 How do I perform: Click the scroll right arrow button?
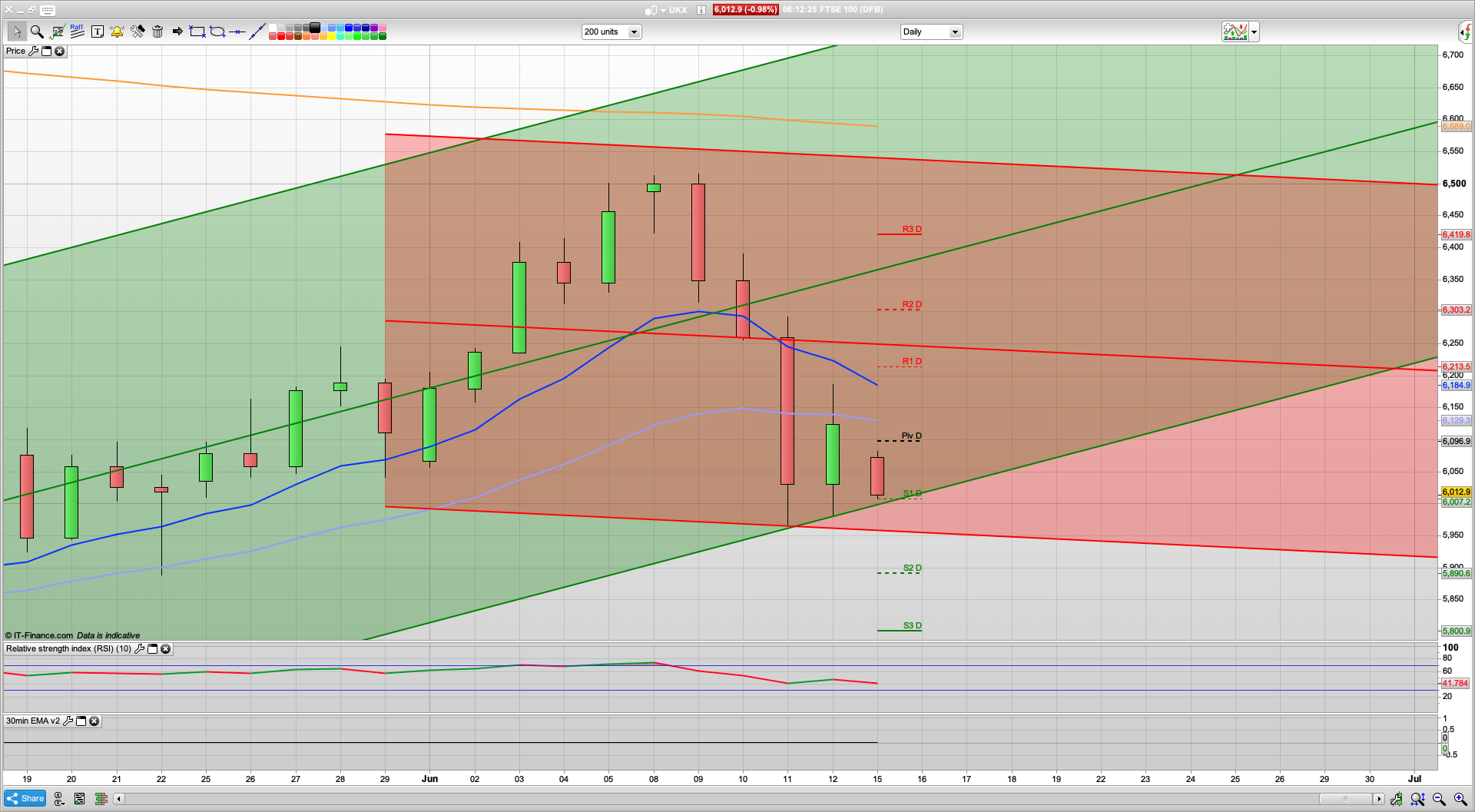[1379, 799]
